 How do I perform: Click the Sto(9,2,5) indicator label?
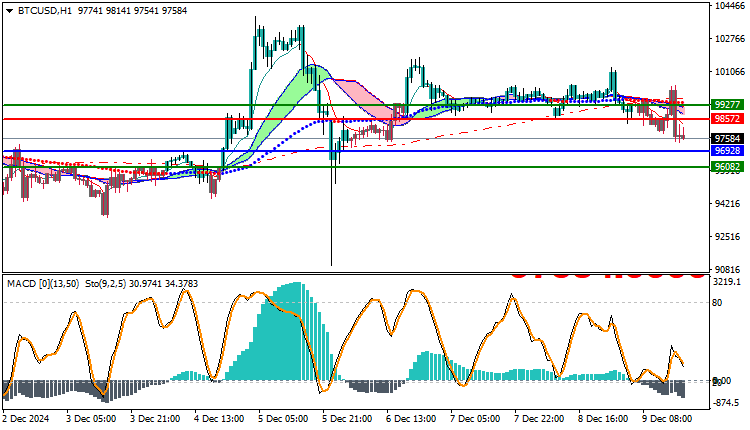[x=105, y=284]
